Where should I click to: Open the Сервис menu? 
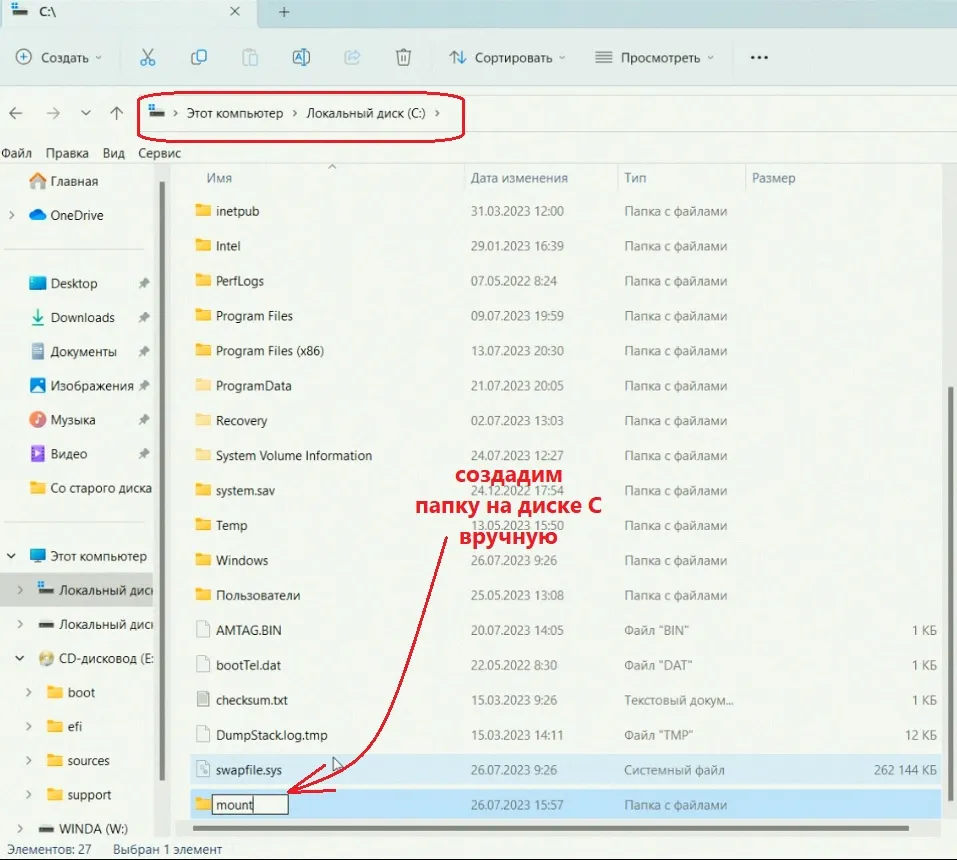click(159, 153)
